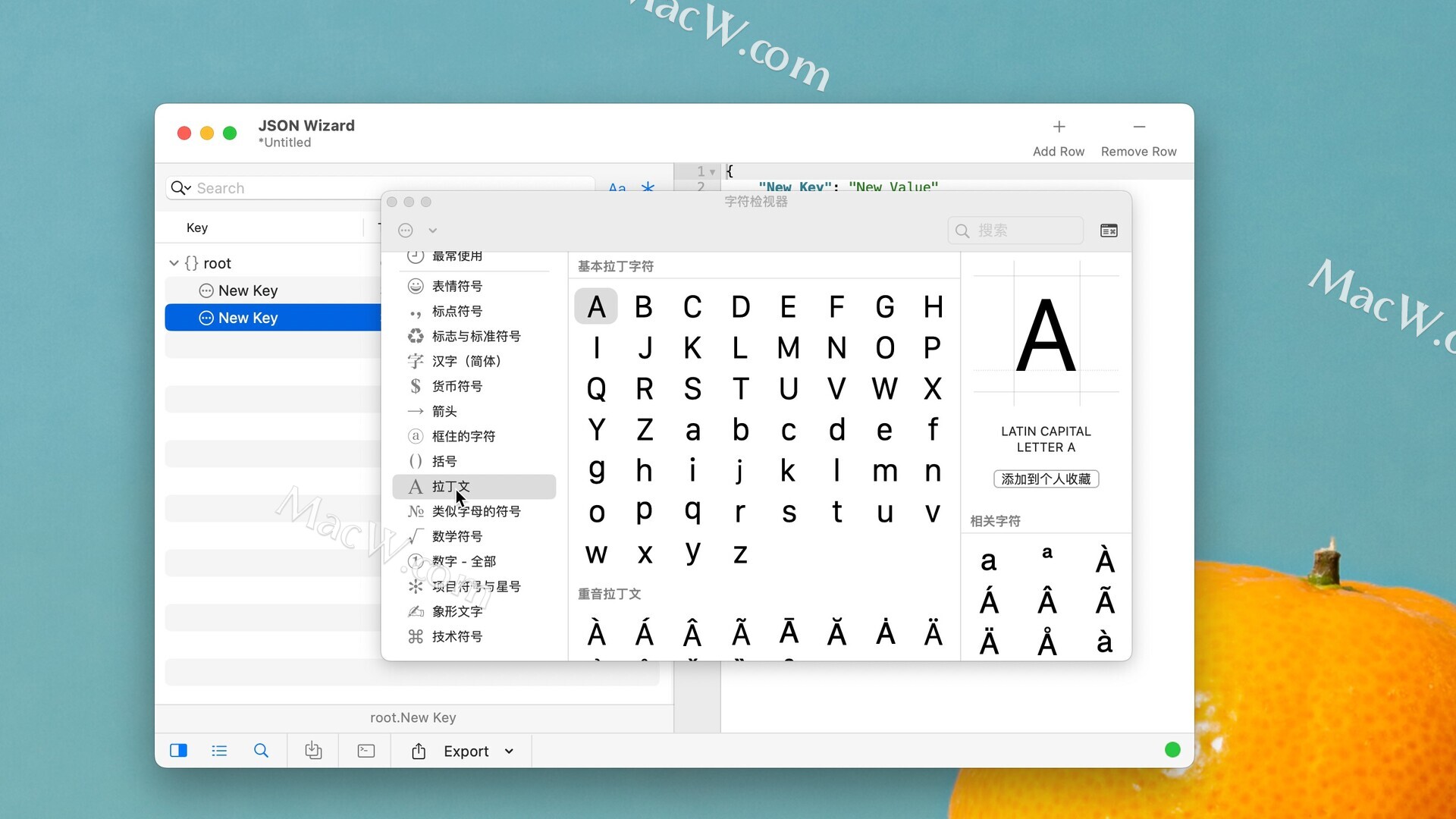Click Add Row plus button
This screenshot has width=1456, height=819.
coord(1059,127)
